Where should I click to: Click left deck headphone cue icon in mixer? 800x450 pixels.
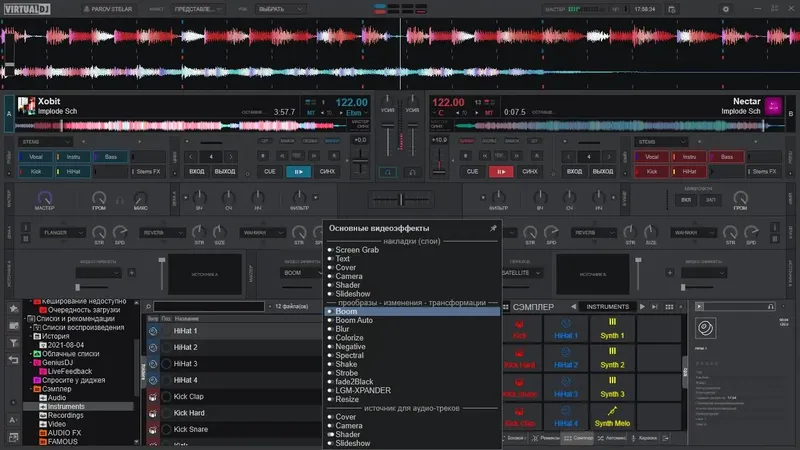[x=388, y=172]
